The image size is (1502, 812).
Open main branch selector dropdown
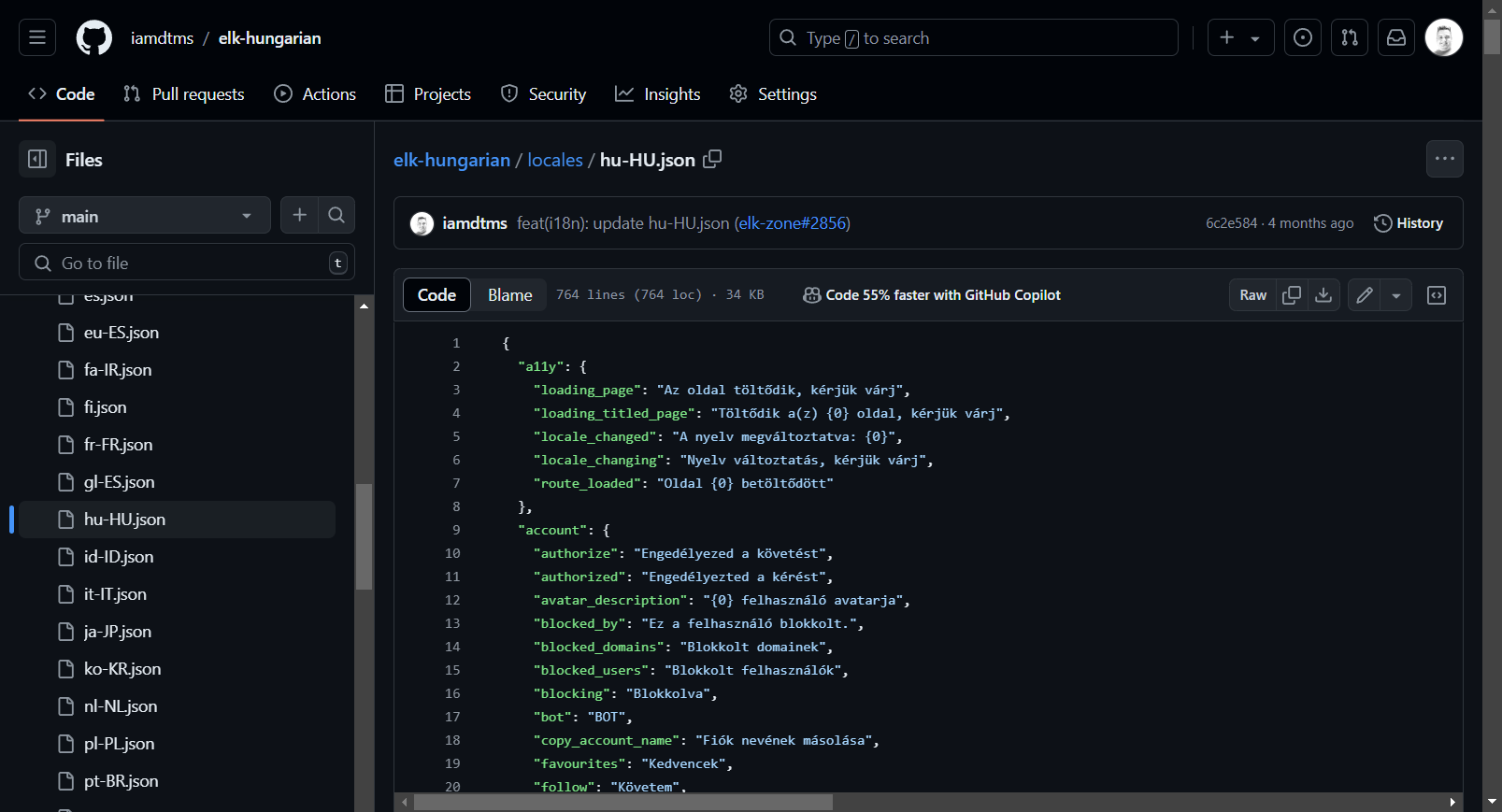[145, 215]
